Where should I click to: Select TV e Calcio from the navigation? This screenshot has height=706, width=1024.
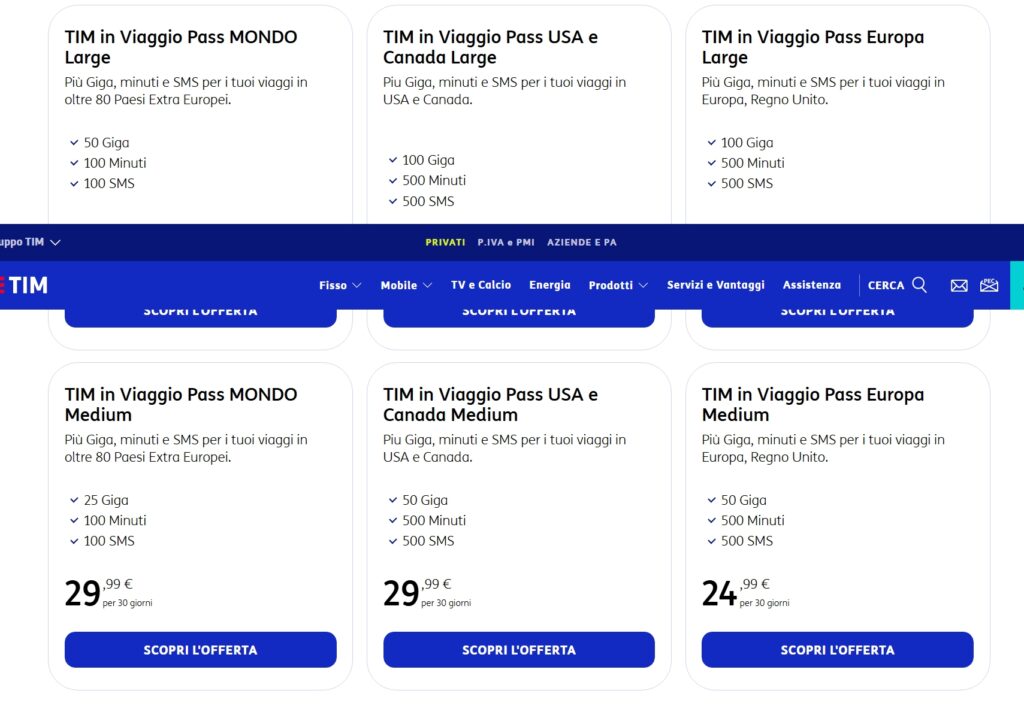[x=481, y=285]
